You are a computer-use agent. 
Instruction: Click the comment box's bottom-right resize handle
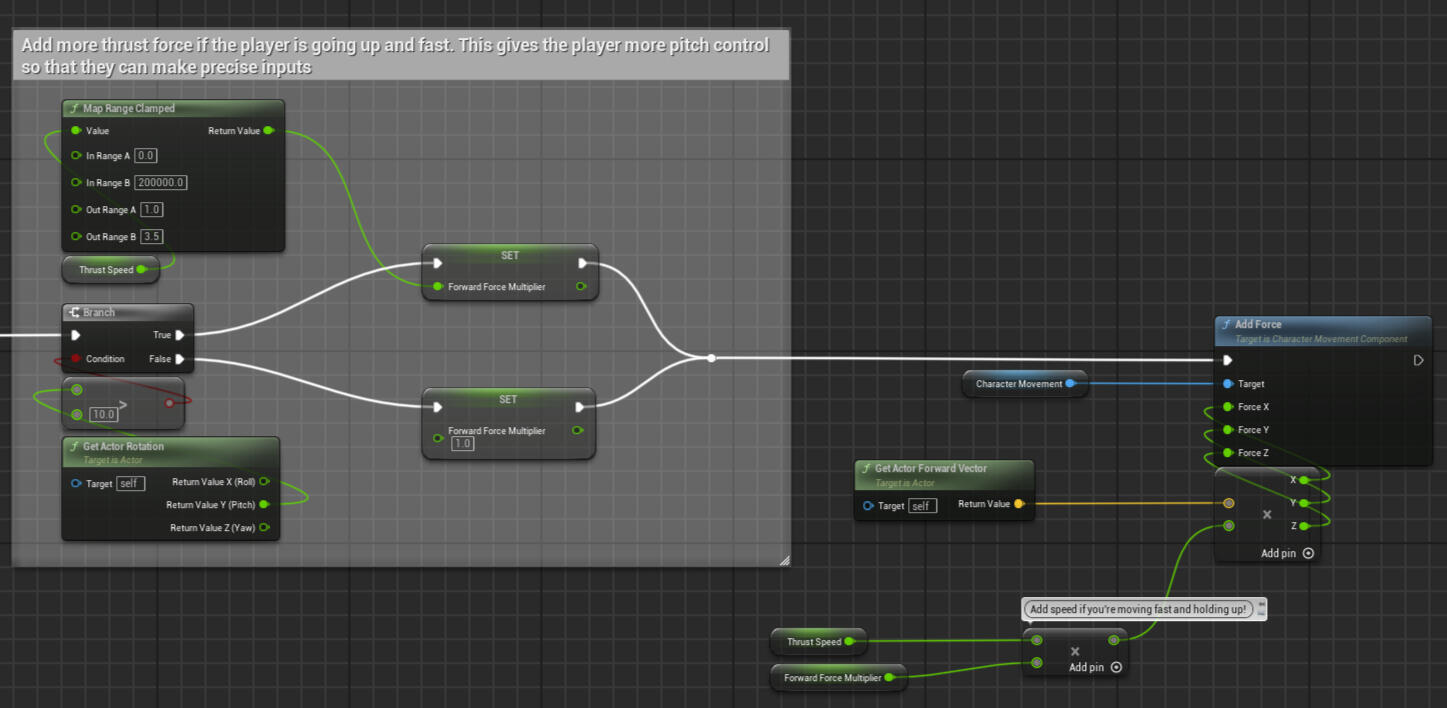784,561
